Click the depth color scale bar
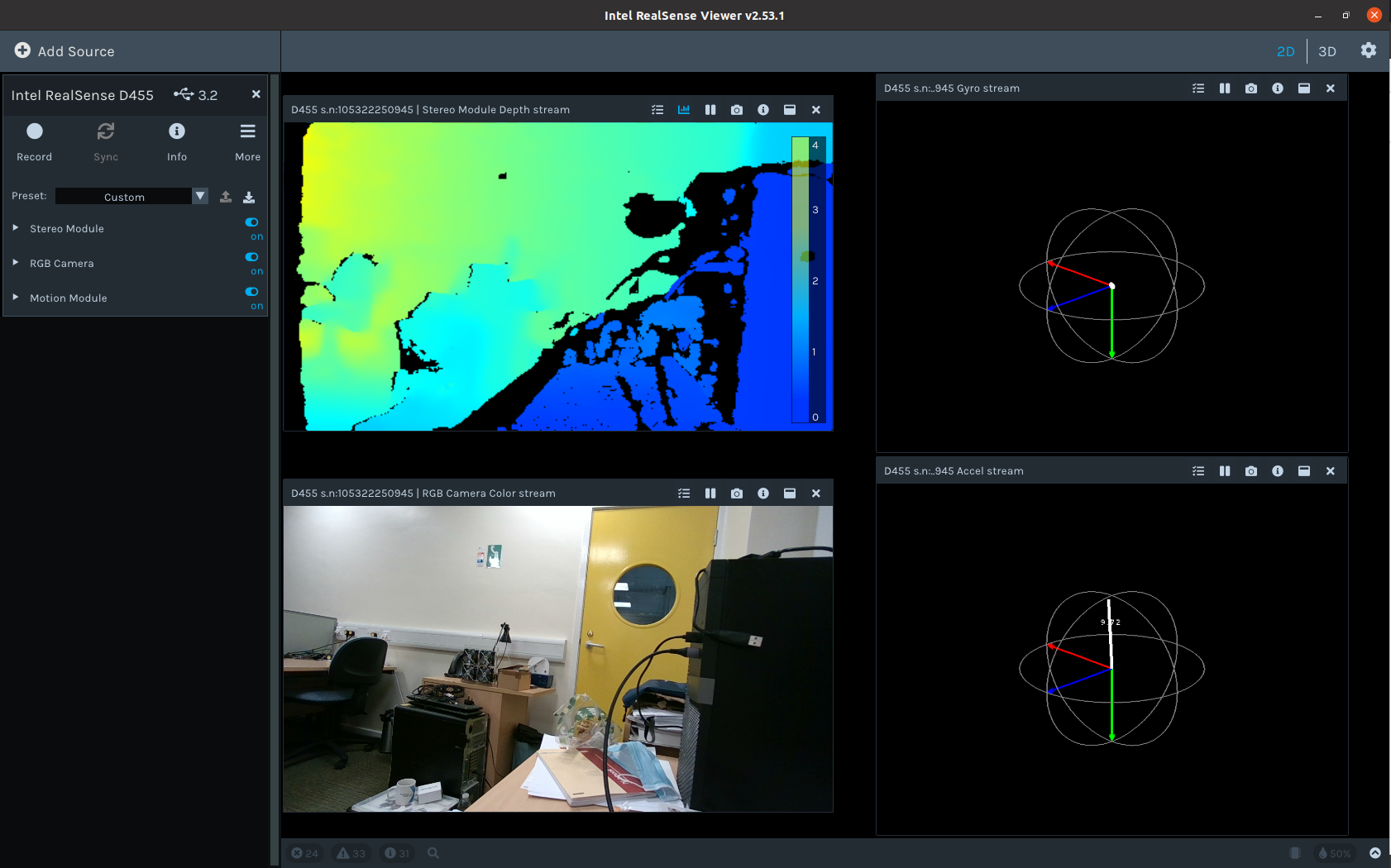Viewport: 1391px width, 868px height. pyautogui.click(x=806, y=281)
